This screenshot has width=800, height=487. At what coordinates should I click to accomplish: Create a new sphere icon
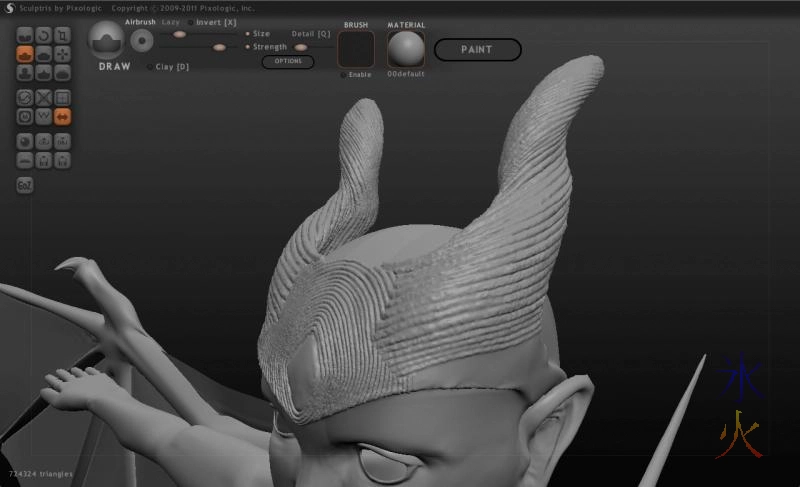coord(25,141)
